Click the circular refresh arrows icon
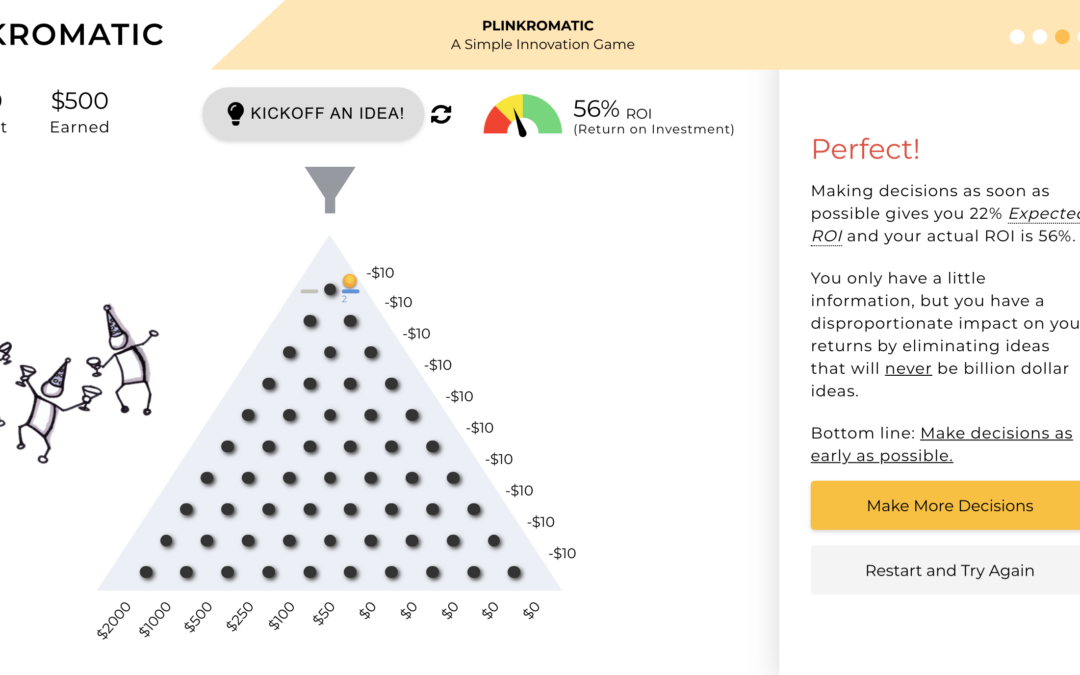 (441, 114)
